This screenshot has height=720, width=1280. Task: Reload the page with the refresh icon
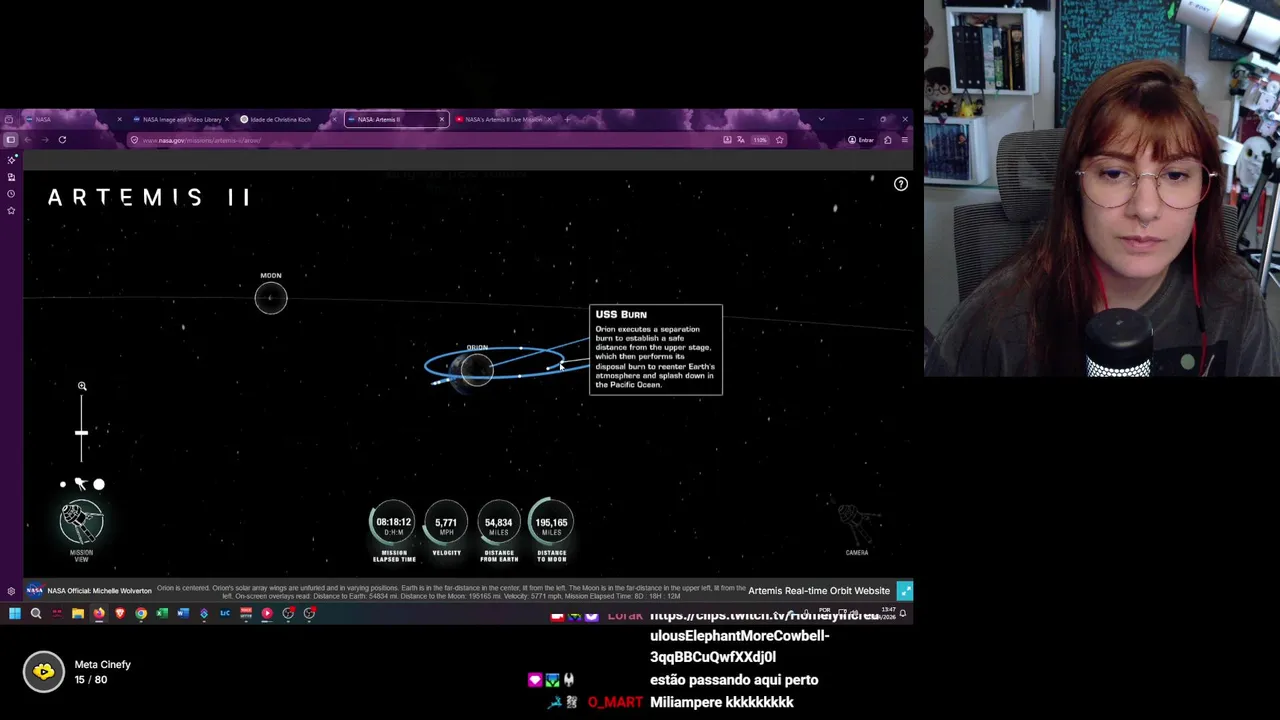click(62, 140)
